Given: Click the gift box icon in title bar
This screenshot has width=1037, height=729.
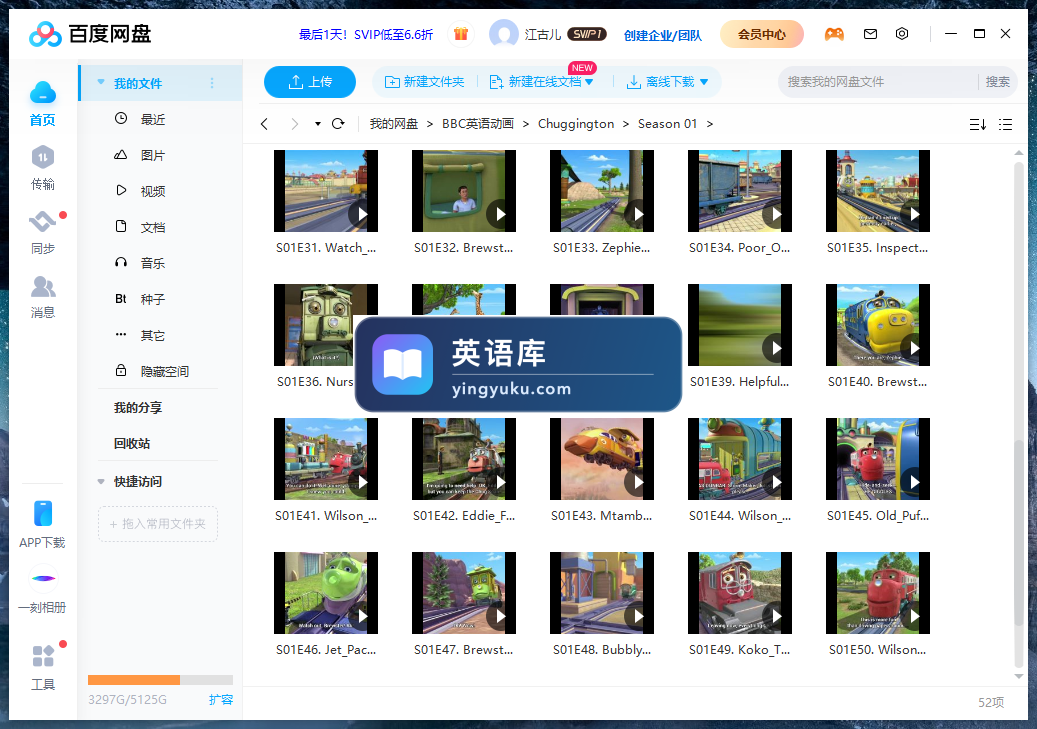Looking at the screenshot, I should [461, 34].
